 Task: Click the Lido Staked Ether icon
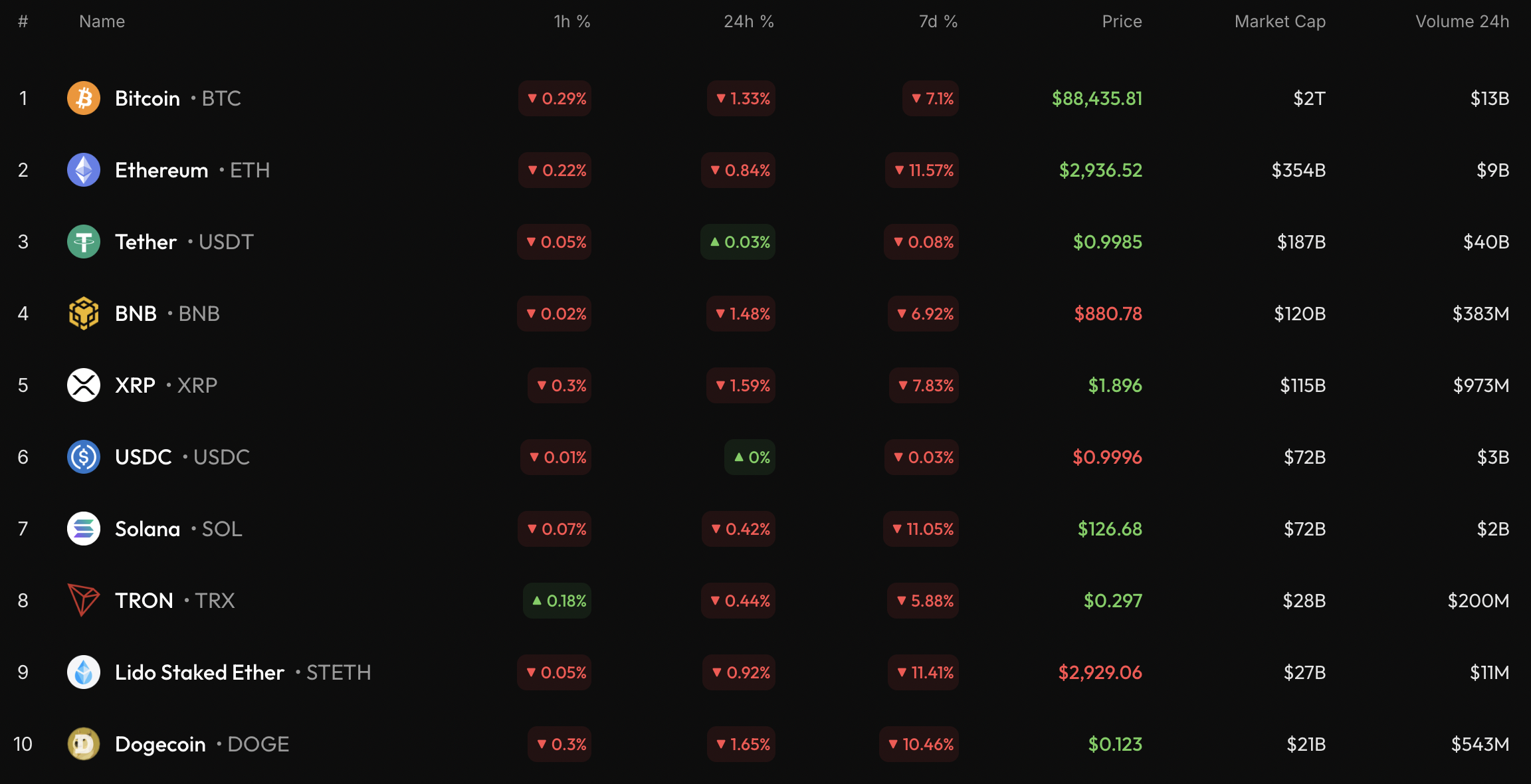(x=84, y=672)
